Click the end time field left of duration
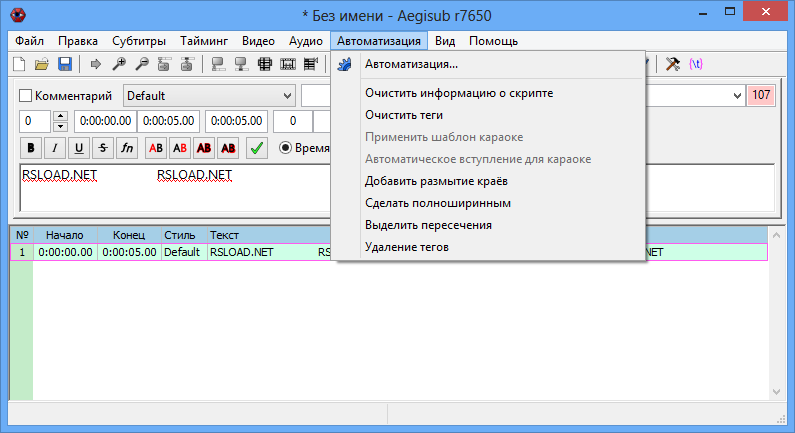 tap(168, 121)
